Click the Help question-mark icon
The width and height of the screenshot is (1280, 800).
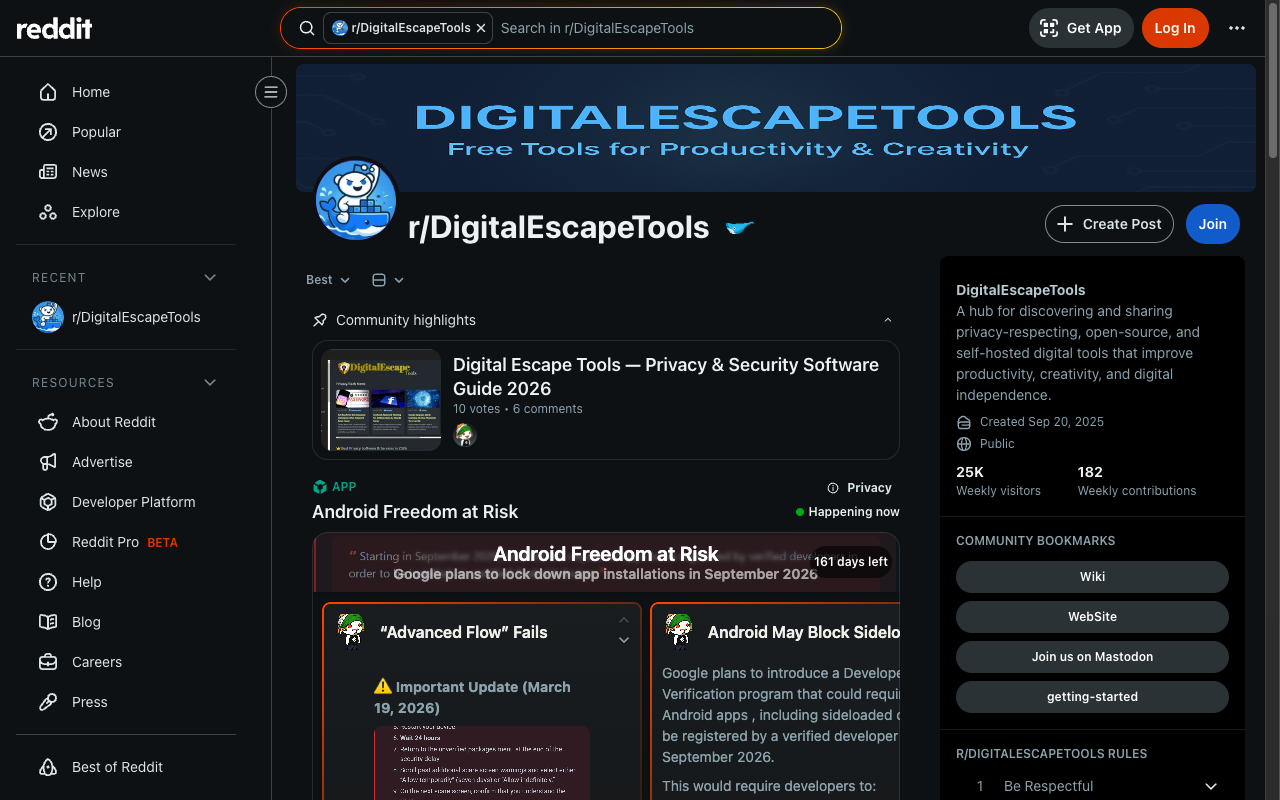47,581
